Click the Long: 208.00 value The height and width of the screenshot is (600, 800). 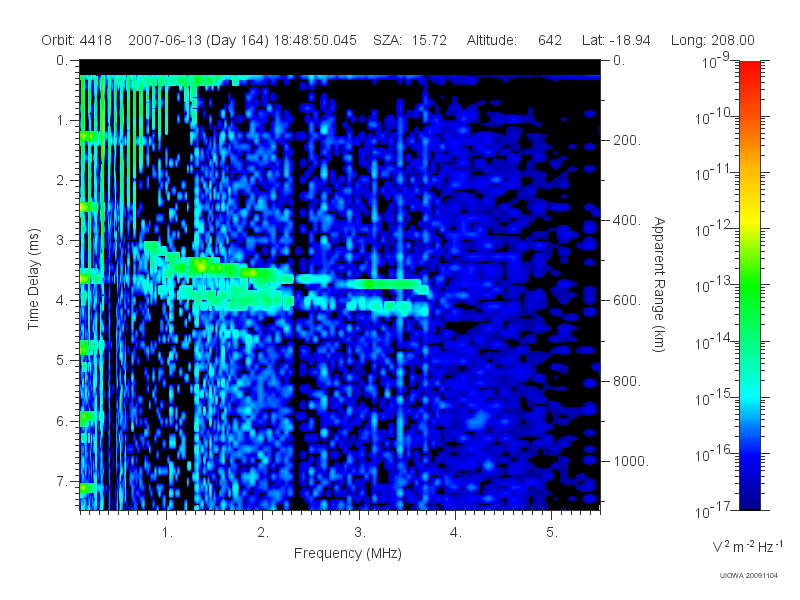pyautogui.click(x=712, y=40)
